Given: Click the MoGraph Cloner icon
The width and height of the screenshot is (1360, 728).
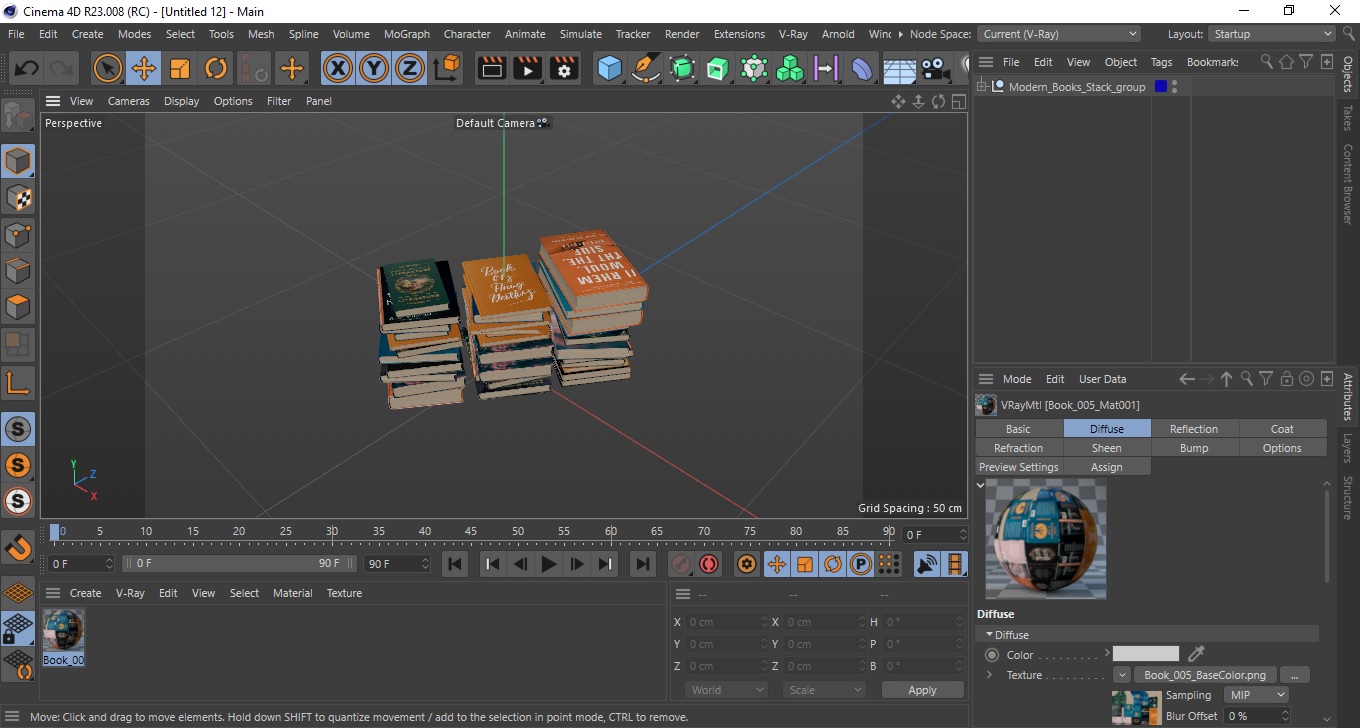Looking at the screenshot, I should pos(790,69).
